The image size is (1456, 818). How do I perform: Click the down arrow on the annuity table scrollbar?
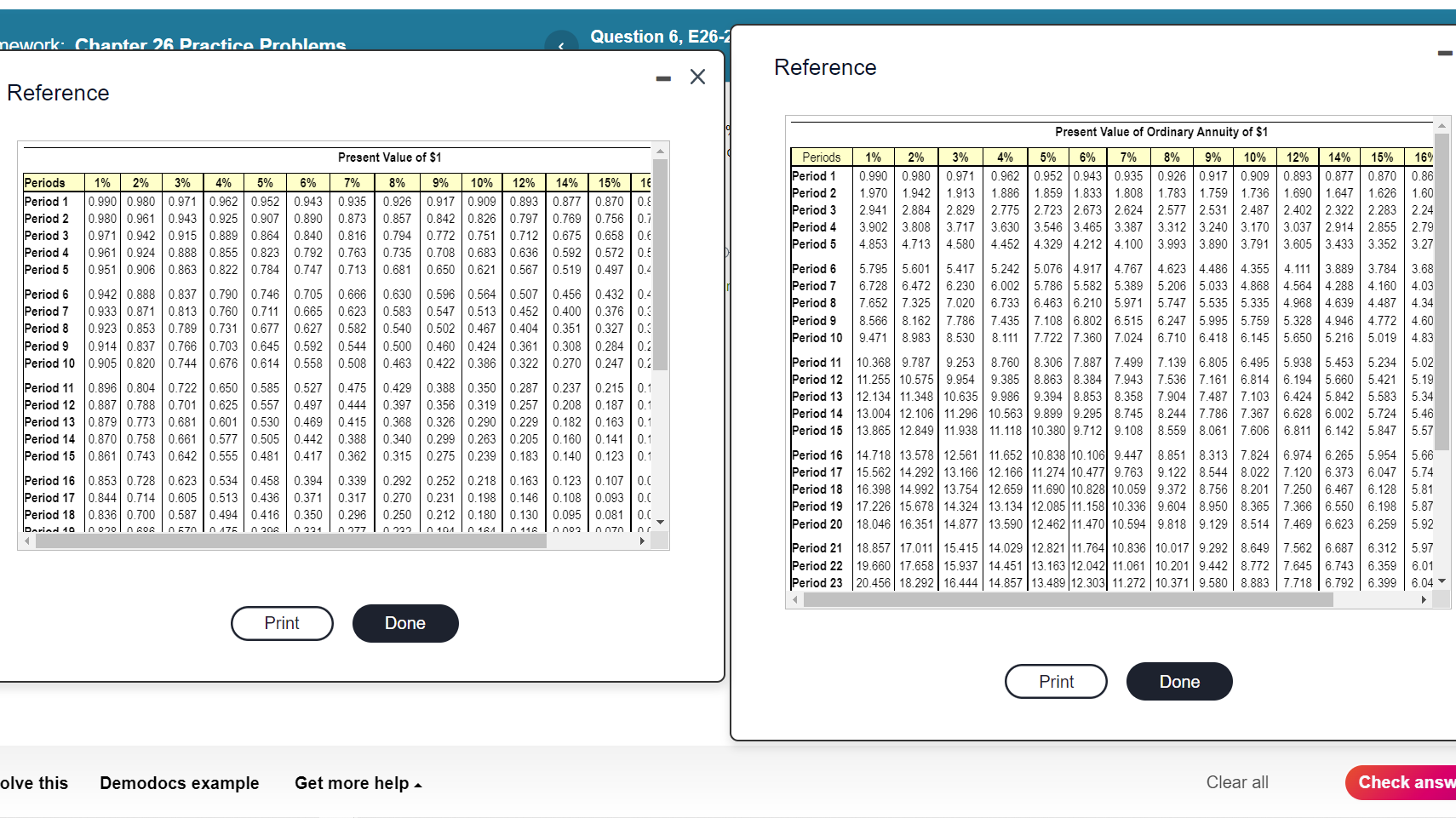pyautogui.click(x=1440, y=581)
